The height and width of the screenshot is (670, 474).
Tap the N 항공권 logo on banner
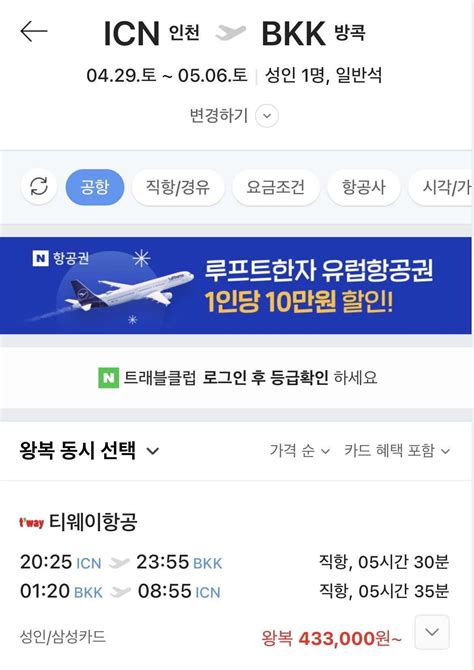[61, 258]
